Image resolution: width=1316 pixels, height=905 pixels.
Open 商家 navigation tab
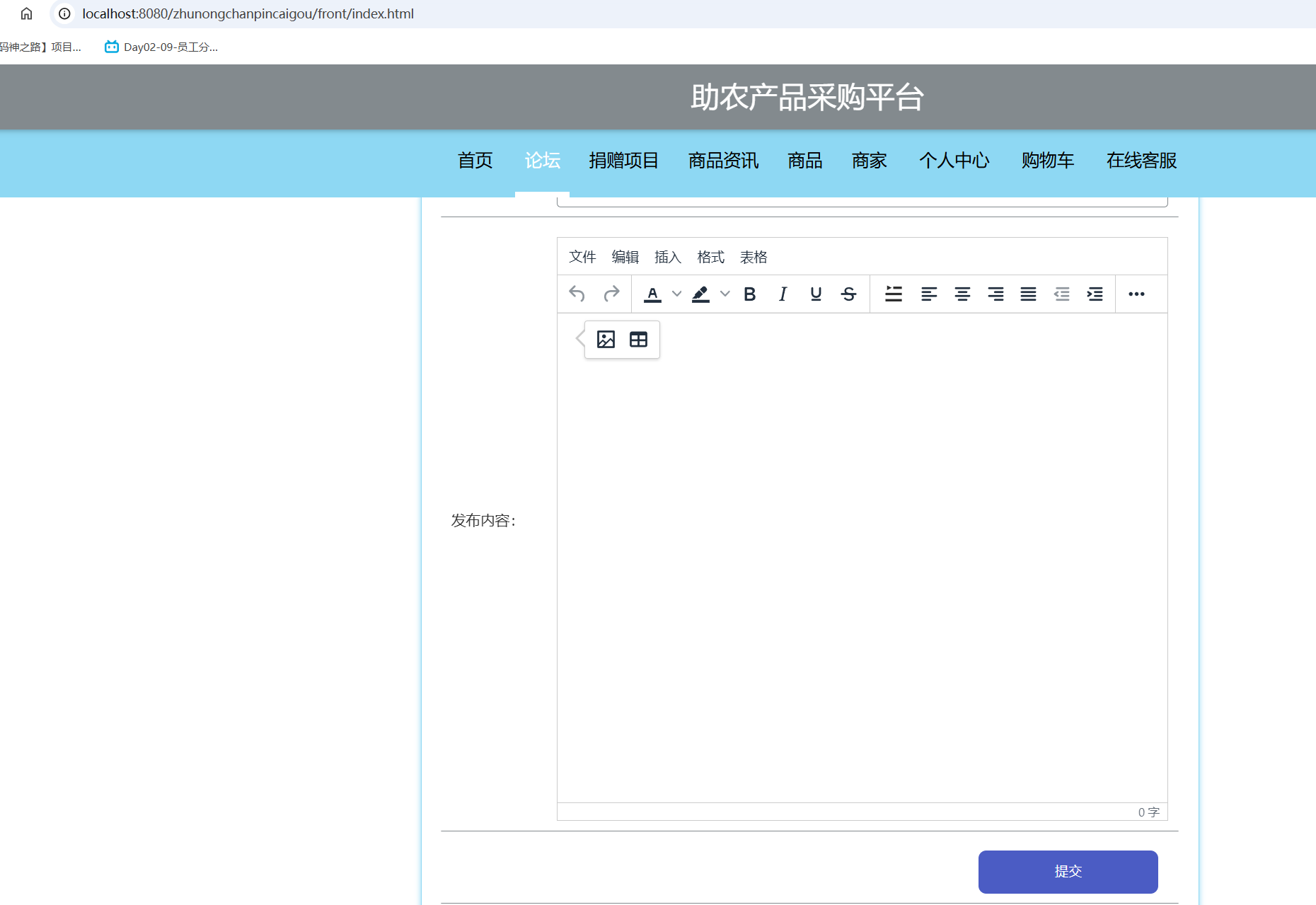tap(870, 161)
